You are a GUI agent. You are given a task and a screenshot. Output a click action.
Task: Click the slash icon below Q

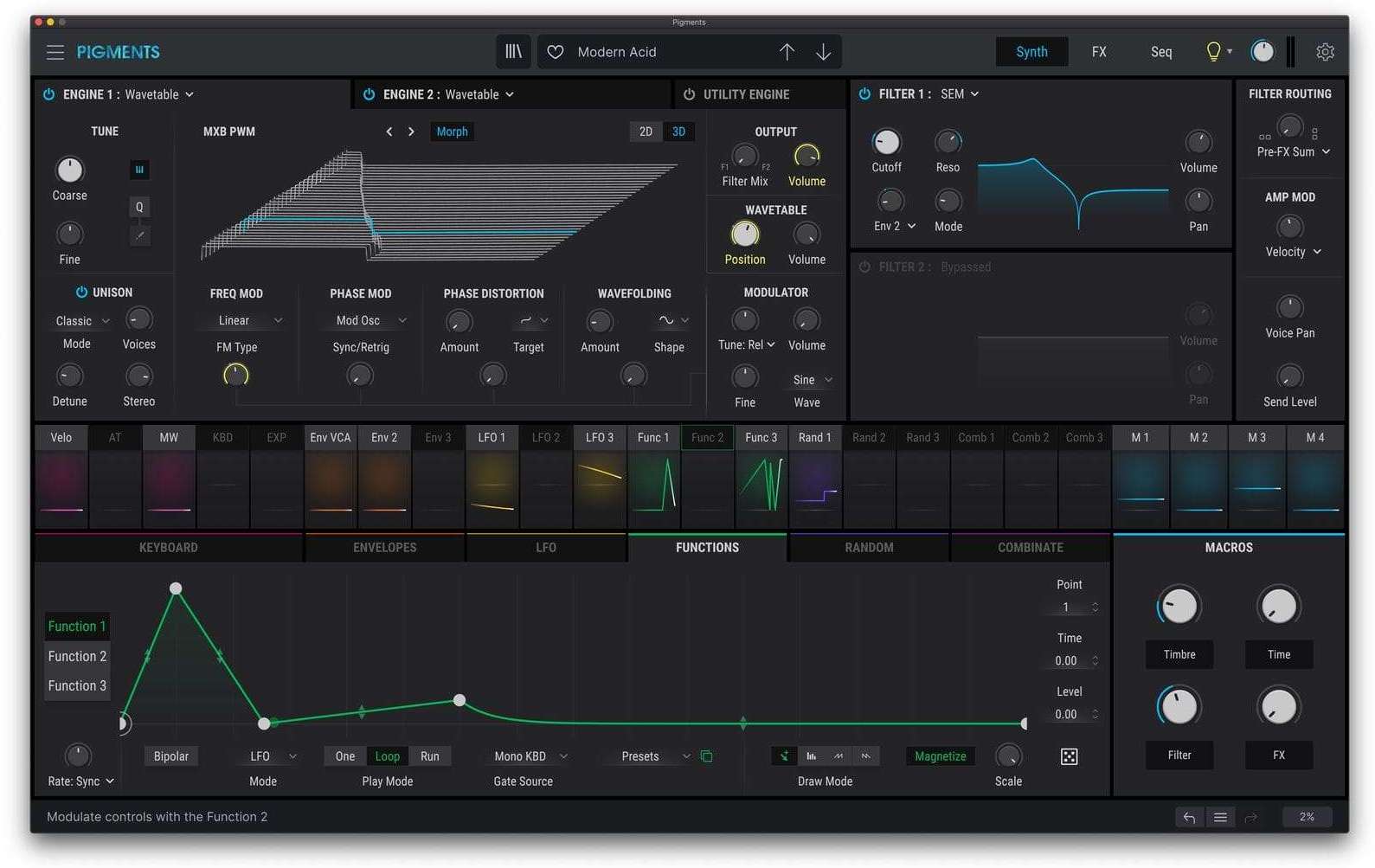[139, 235]
